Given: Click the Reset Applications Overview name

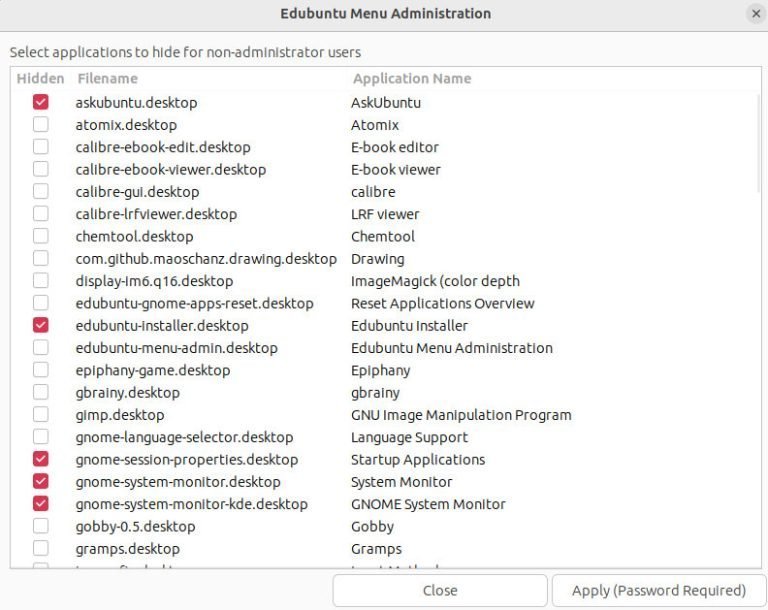Looking at the screenshot, I should point(442,303).
